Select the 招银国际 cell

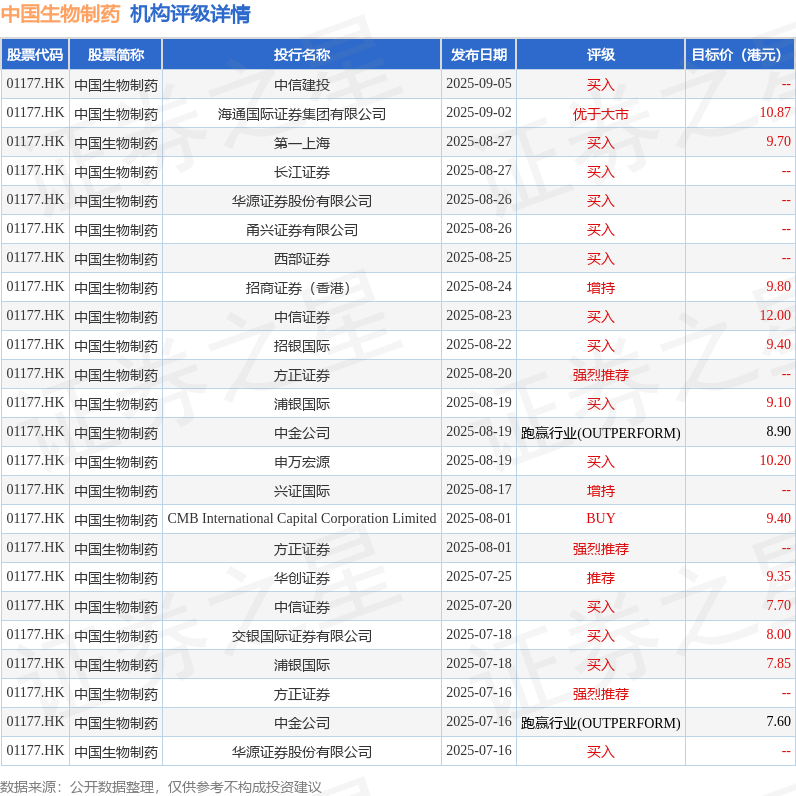coord(302,345)
